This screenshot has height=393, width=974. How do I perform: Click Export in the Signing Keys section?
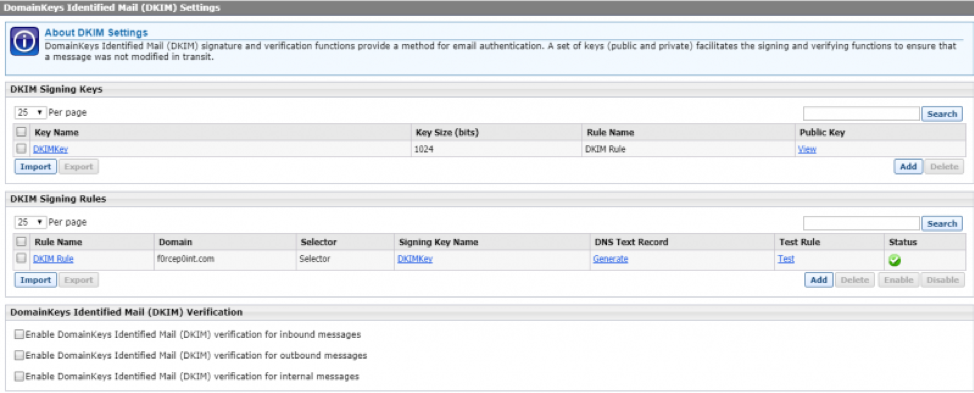[x=79, y=166]
